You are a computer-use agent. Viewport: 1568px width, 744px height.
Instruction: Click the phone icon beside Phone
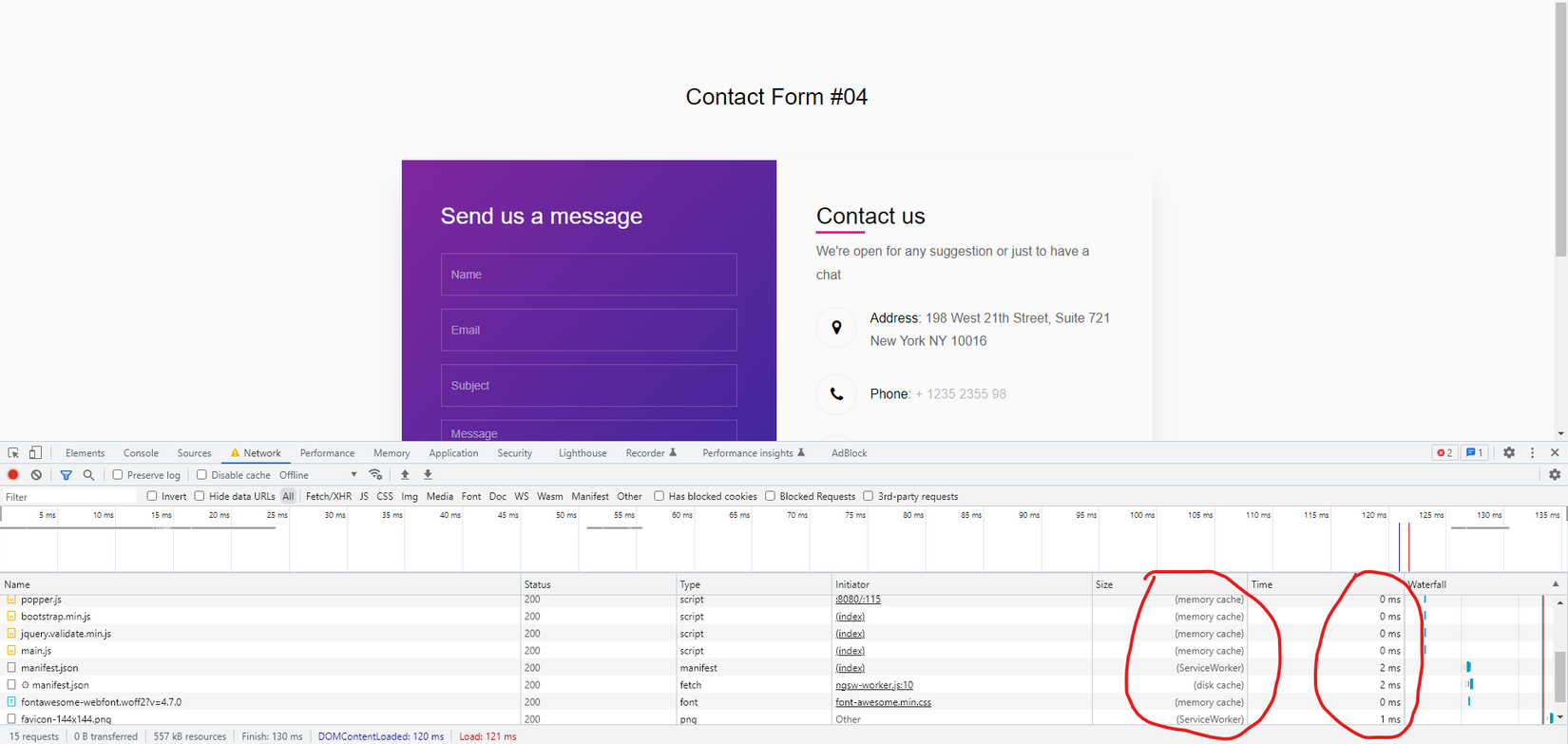836,393
